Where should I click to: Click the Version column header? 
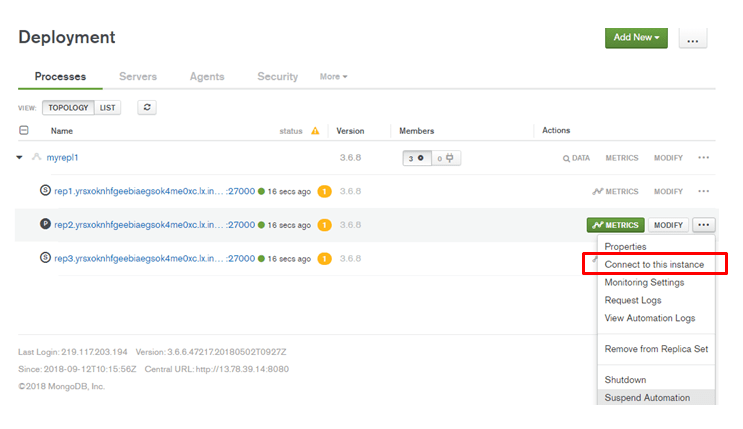click(x=350, y=131)
